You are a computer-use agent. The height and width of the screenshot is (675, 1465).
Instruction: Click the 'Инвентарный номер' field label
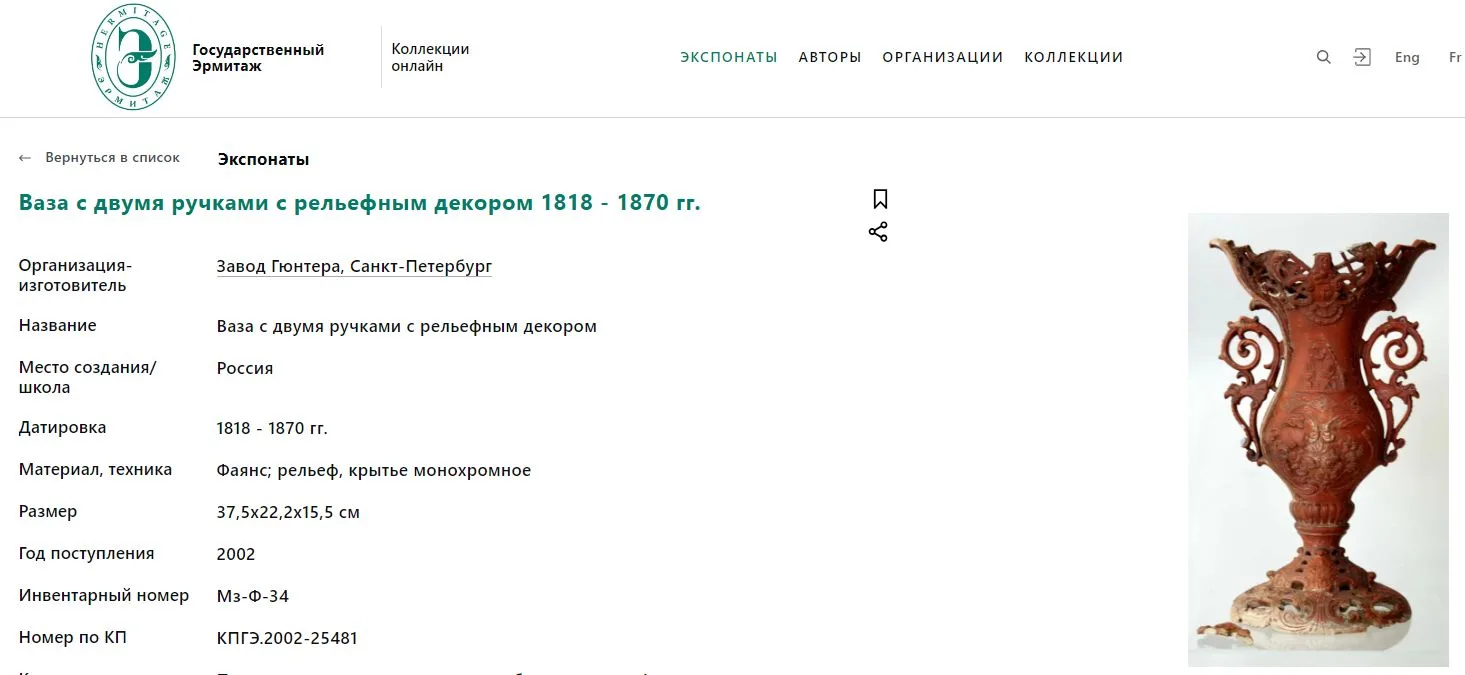tap(104, 596)
